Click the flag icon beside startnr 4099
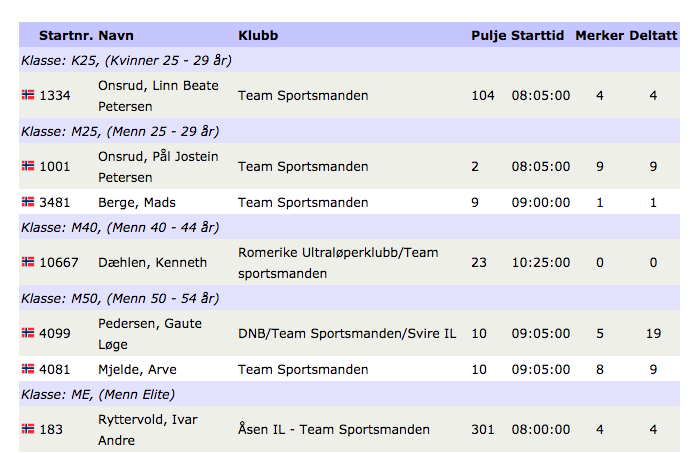Image resolution: width=700 pixels, height=454 pixels. [x=28, y=333]
